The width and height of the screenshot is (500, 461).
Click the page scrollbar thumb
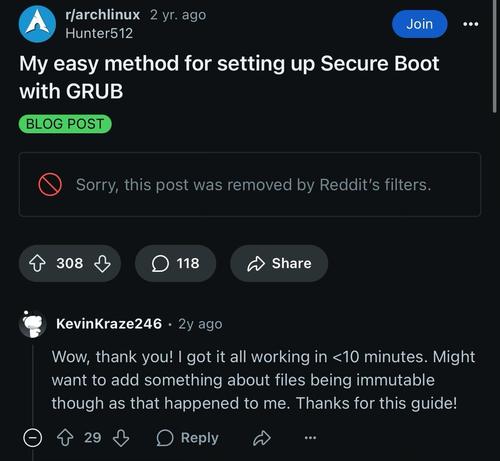click(x=495, y=57)
